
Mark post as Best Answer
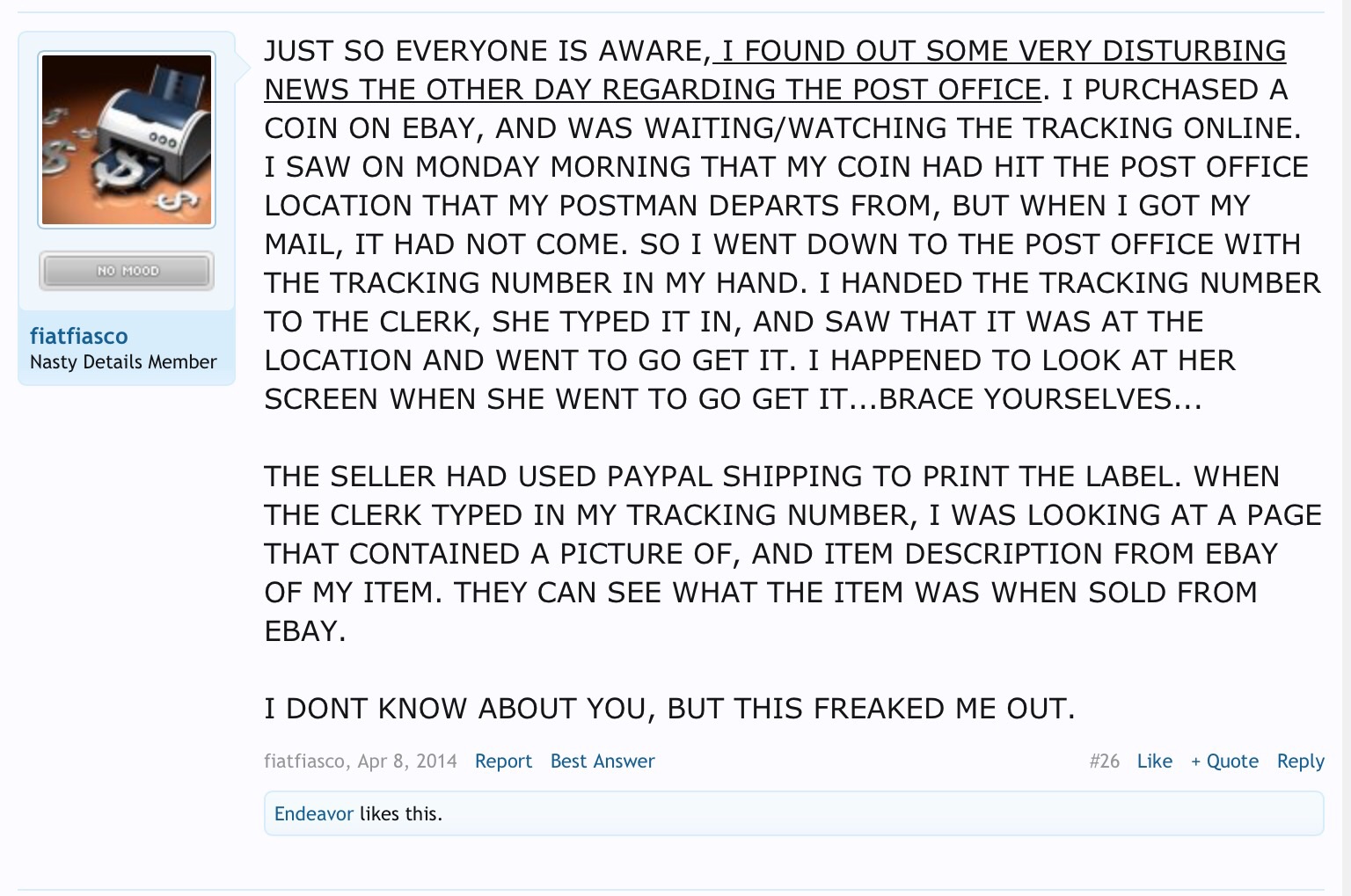[602, 761]
